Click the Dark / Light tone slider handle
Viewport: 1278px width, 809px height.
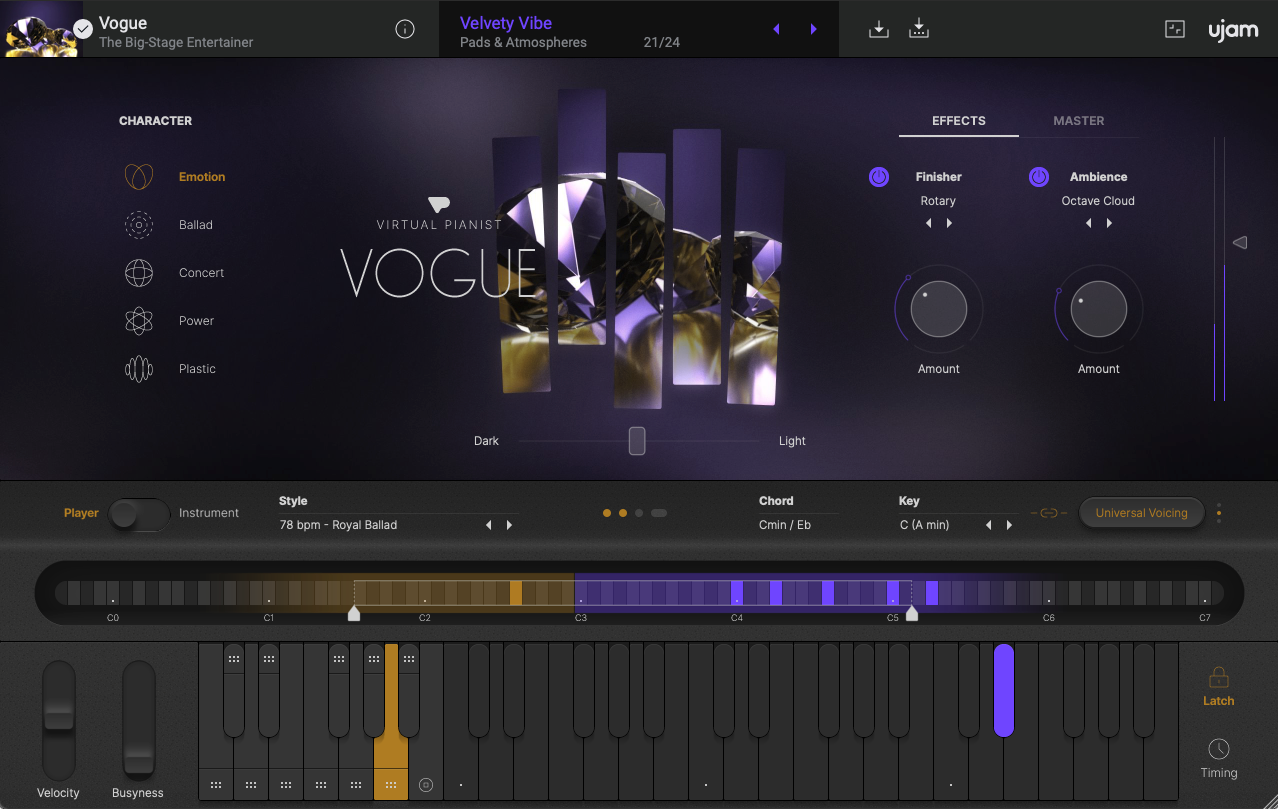(x=637, y=441)
